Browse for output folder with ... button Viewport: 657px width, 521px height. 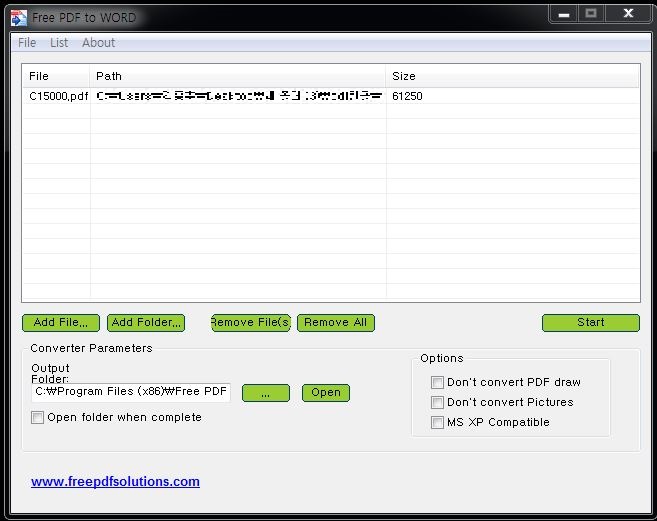point(266,393)
